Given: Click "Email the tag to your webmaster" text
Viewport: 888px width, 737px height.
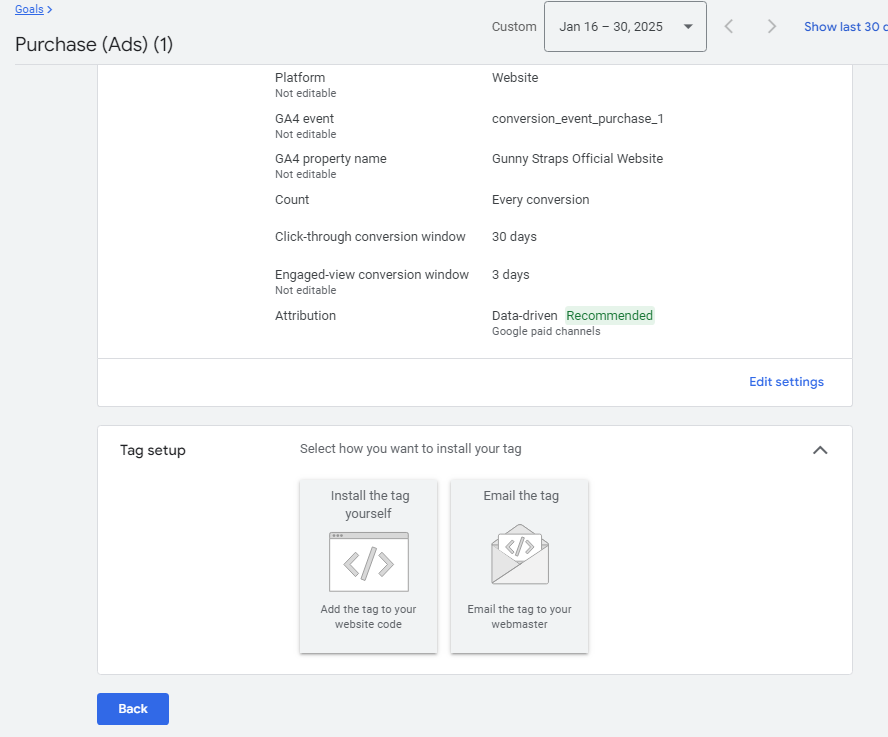Looking at the screenshot, I should pos(519,617).
